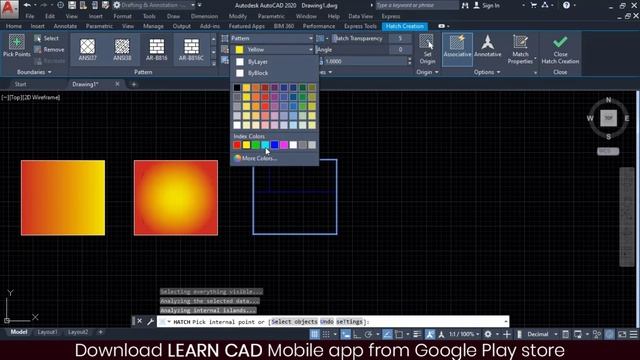Choose the AR-B816 hatch pattern
Viewport: 640px width, 360px height.
tap(157, 49)
